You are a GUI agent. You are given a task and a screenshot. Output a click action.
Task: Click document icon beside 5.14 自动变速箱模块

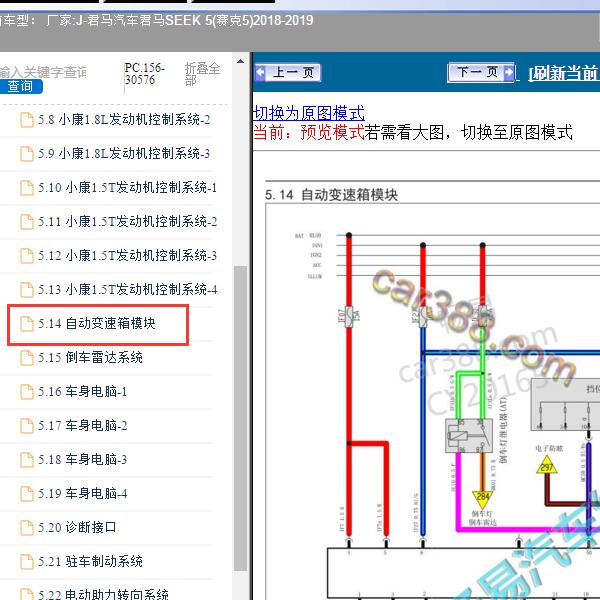click(x=27, y=323)
